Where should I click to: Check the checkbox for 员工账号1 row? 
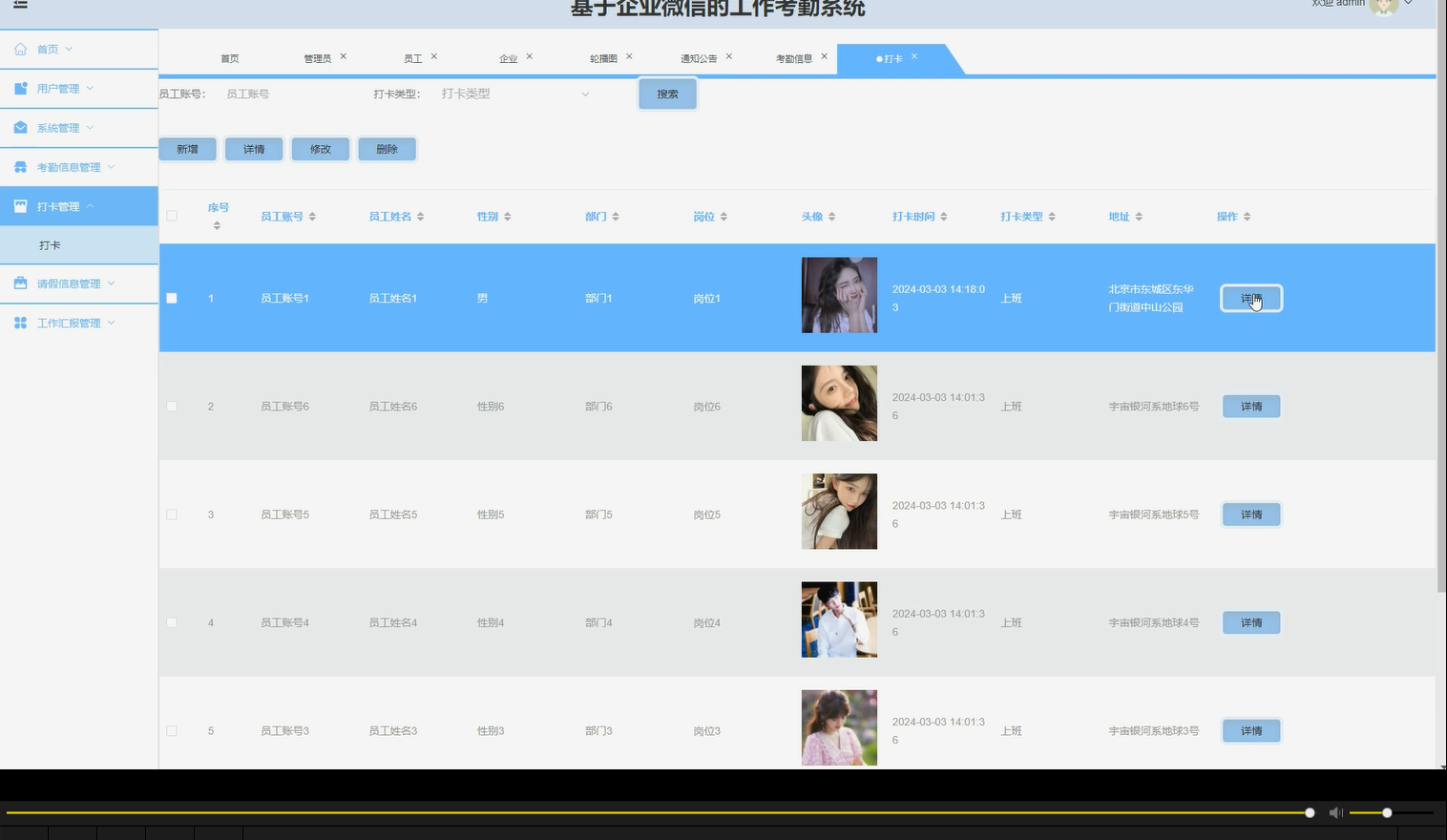pyautogui.click(x=172, y=298)
